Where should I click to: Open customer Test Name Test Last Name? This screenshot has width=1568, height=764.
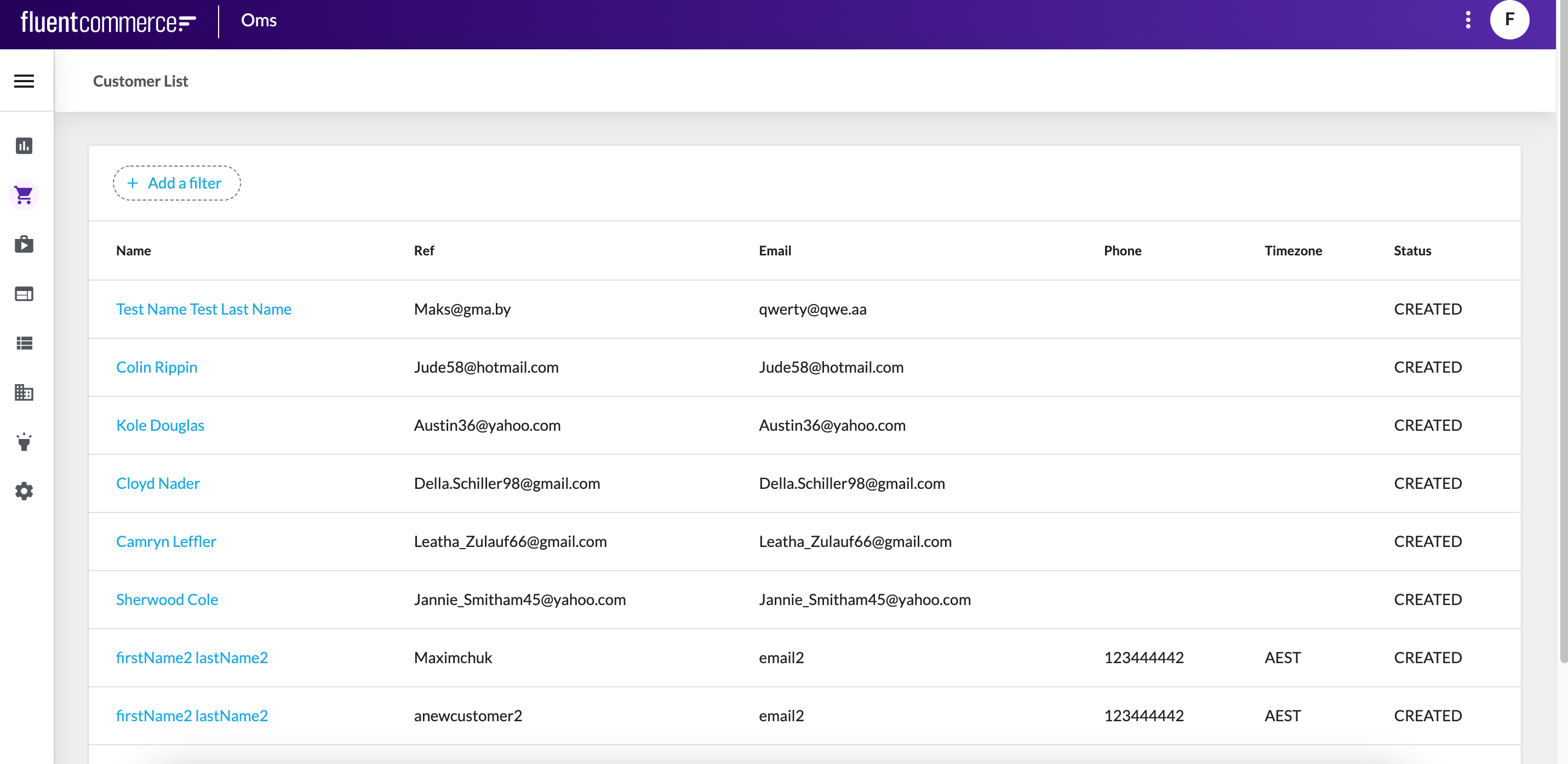(x=203, y=309)
